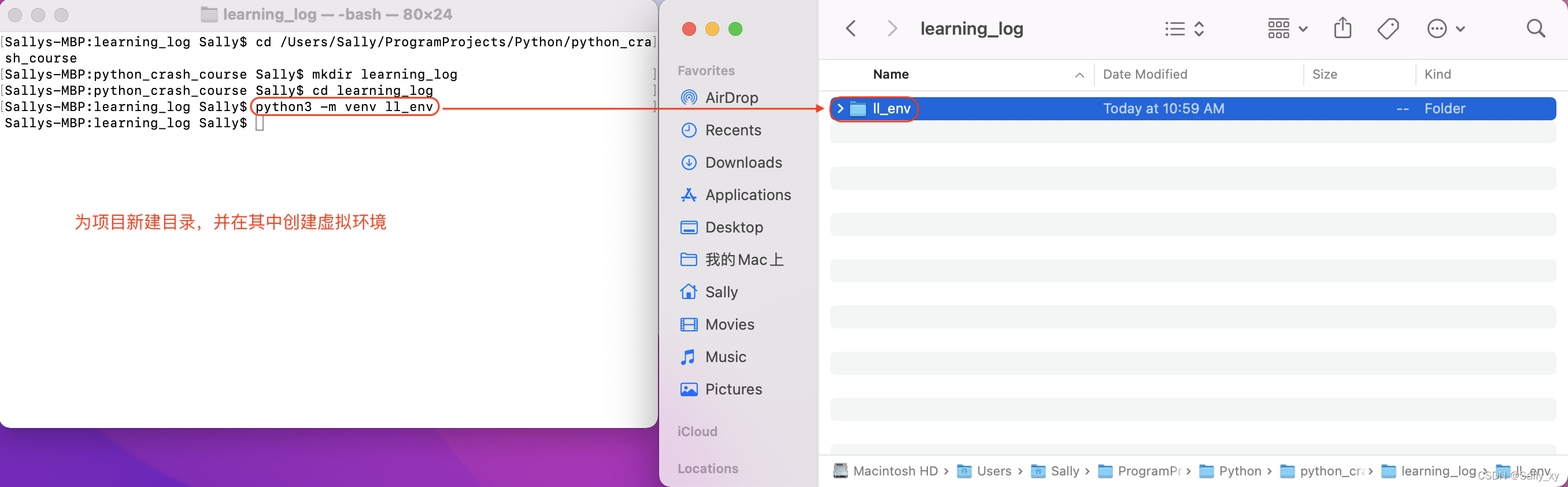Sort by the Kind column

click(x=1438, y=74)
